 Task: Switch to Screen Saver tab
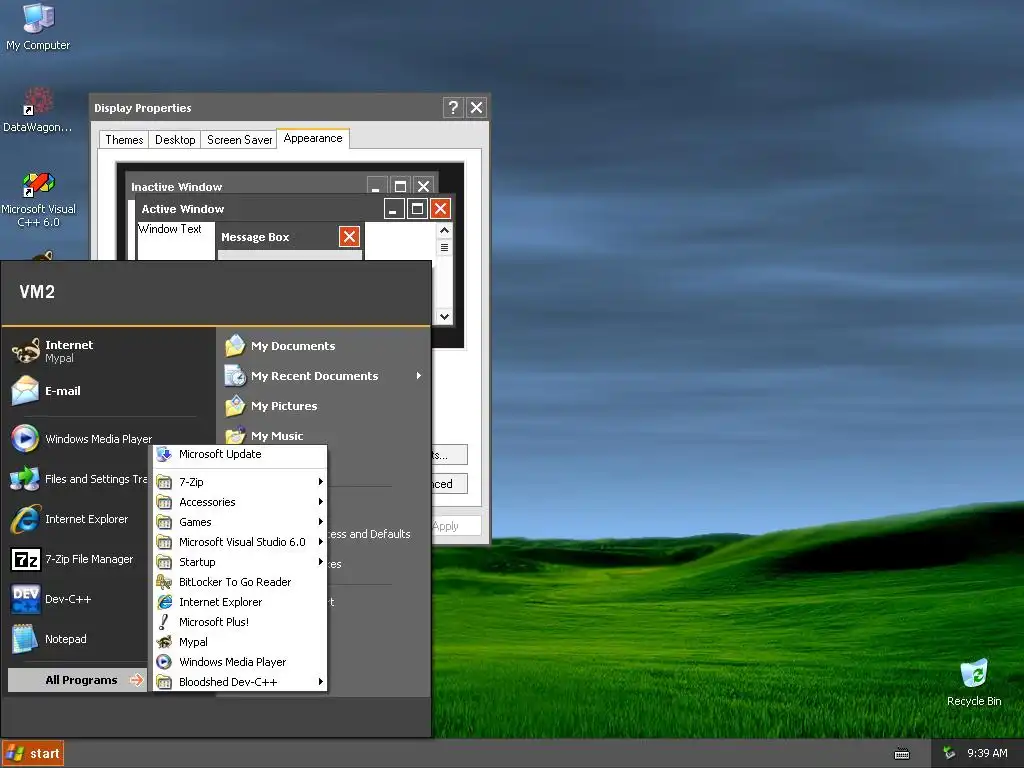239,140
